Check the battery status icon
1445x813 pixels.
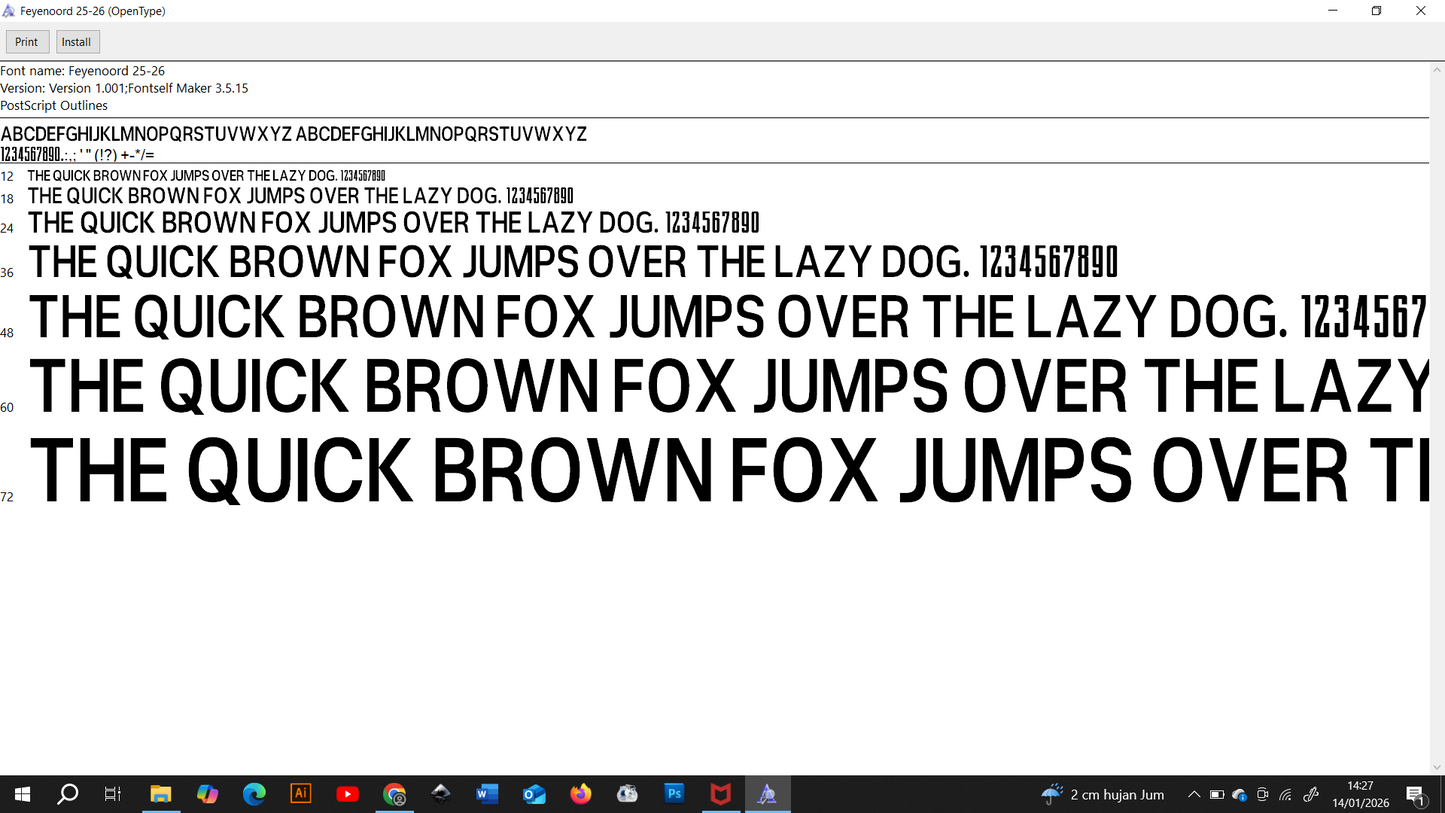[1217, 795]
